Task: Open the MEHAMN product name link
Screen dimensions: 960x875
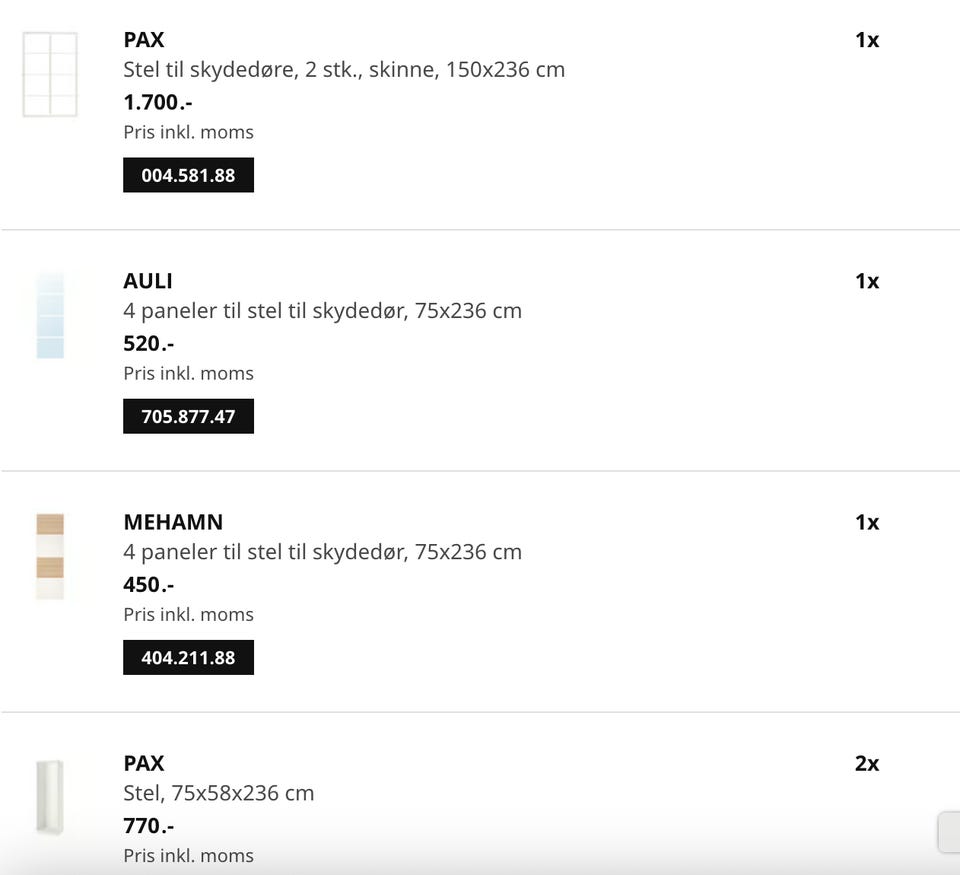Action: (x=173, y=522)
